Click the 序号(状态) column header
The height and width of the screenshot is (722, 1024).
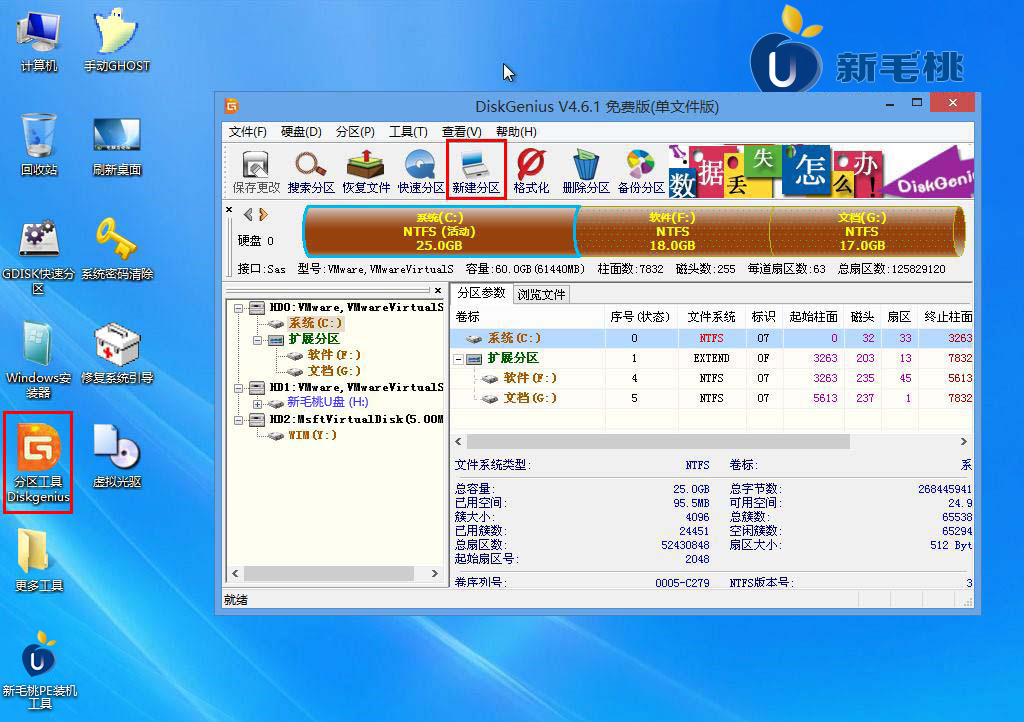click(x=641, y=317)
